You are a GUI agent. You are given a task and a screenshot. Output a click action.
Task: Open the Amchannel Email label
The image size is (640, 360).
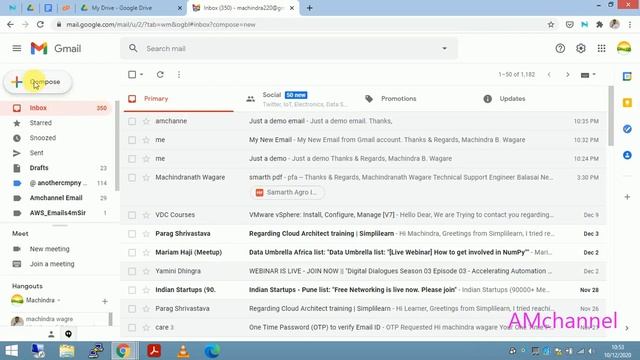click(56, 198)
